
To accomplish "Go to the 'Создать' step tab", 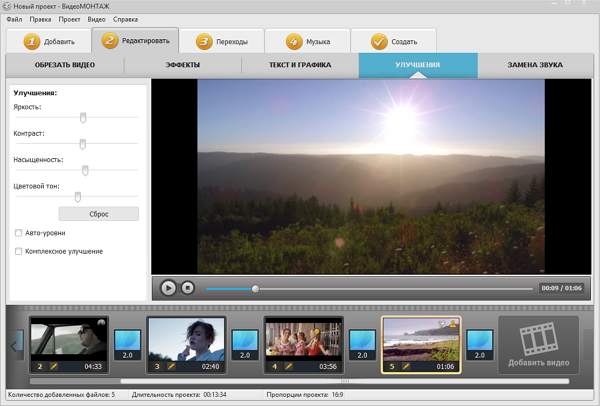I will coord(395,41).
